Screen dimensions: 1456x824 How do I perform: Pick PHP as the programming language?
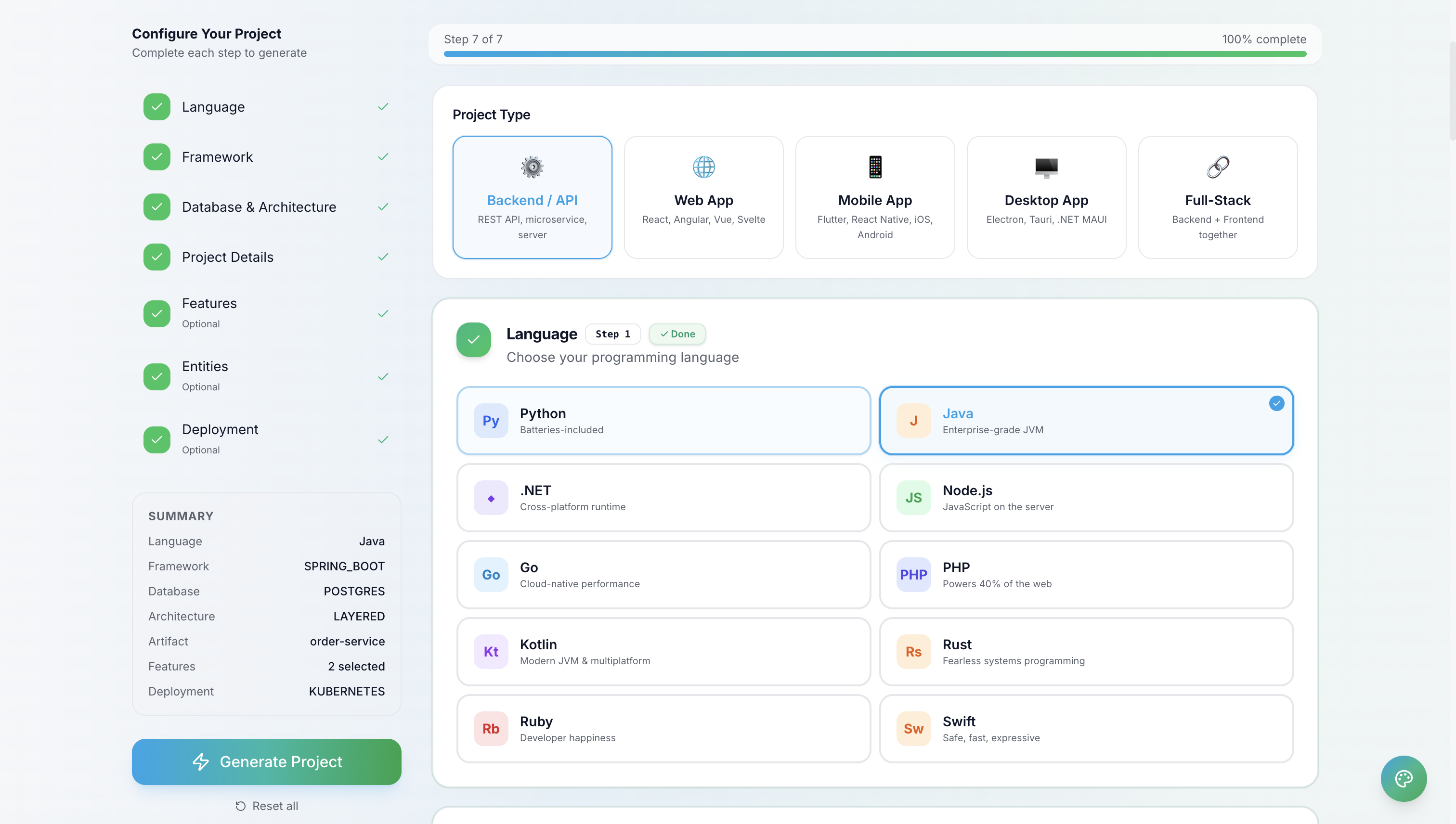pos(1086,574)
